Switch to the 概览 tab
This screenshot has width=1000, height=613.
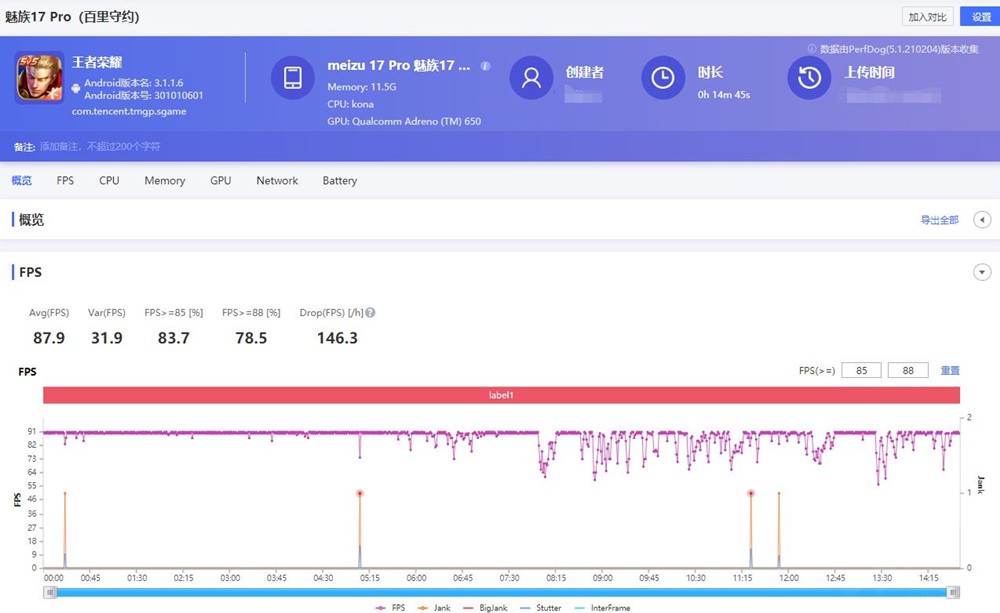tap(22, 181)
